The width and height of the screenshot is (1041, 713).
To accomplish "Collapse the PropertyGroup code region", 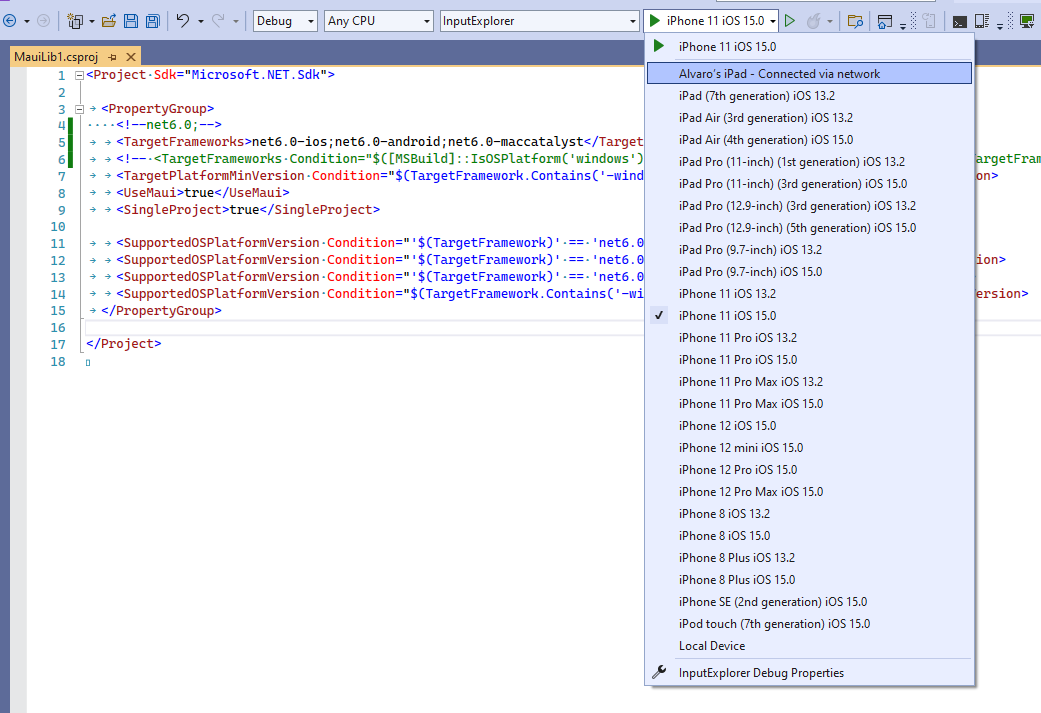I will point(79,108).
